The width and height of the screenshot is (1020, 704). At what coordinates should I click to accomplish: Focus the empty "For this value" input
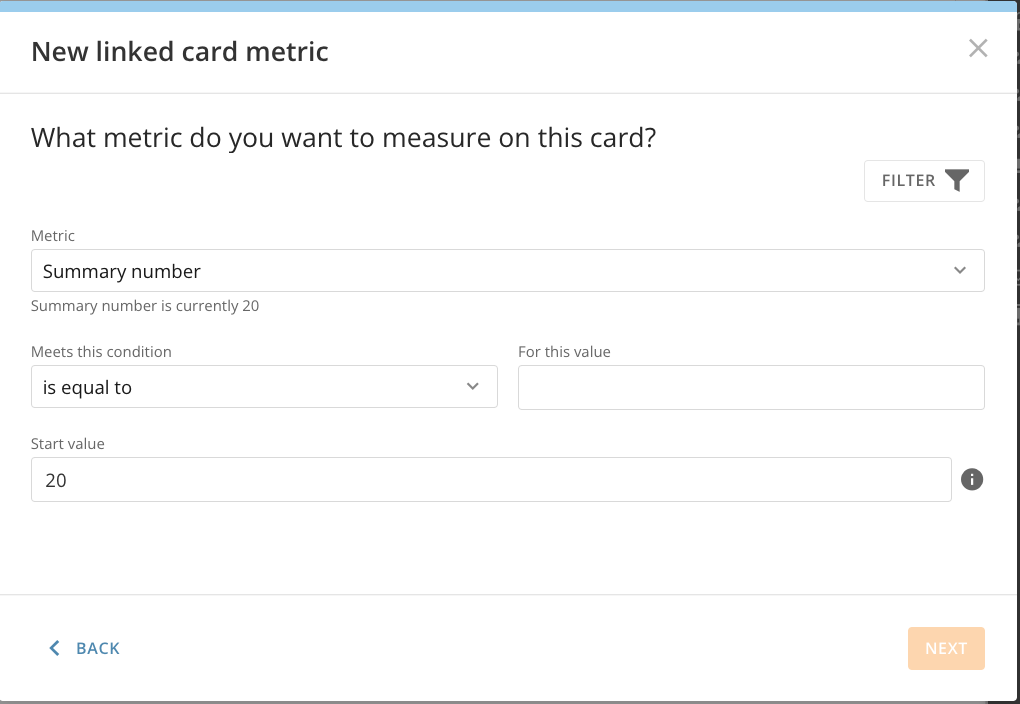point(751,387)
